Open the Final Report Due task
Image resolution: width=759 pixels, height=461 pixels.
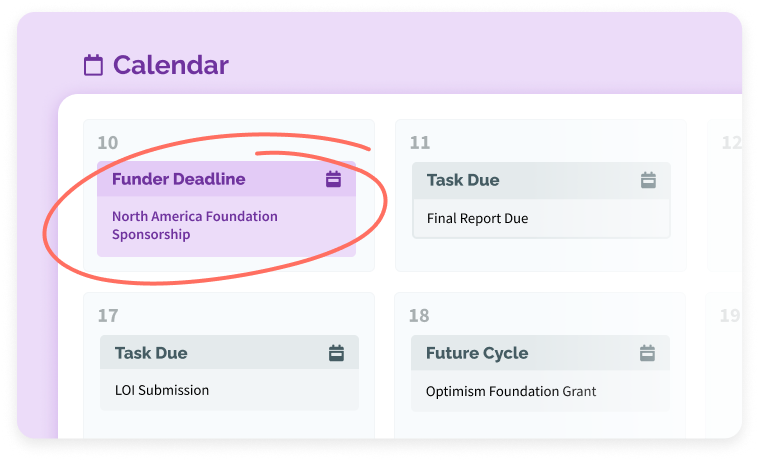click(477, 218)
